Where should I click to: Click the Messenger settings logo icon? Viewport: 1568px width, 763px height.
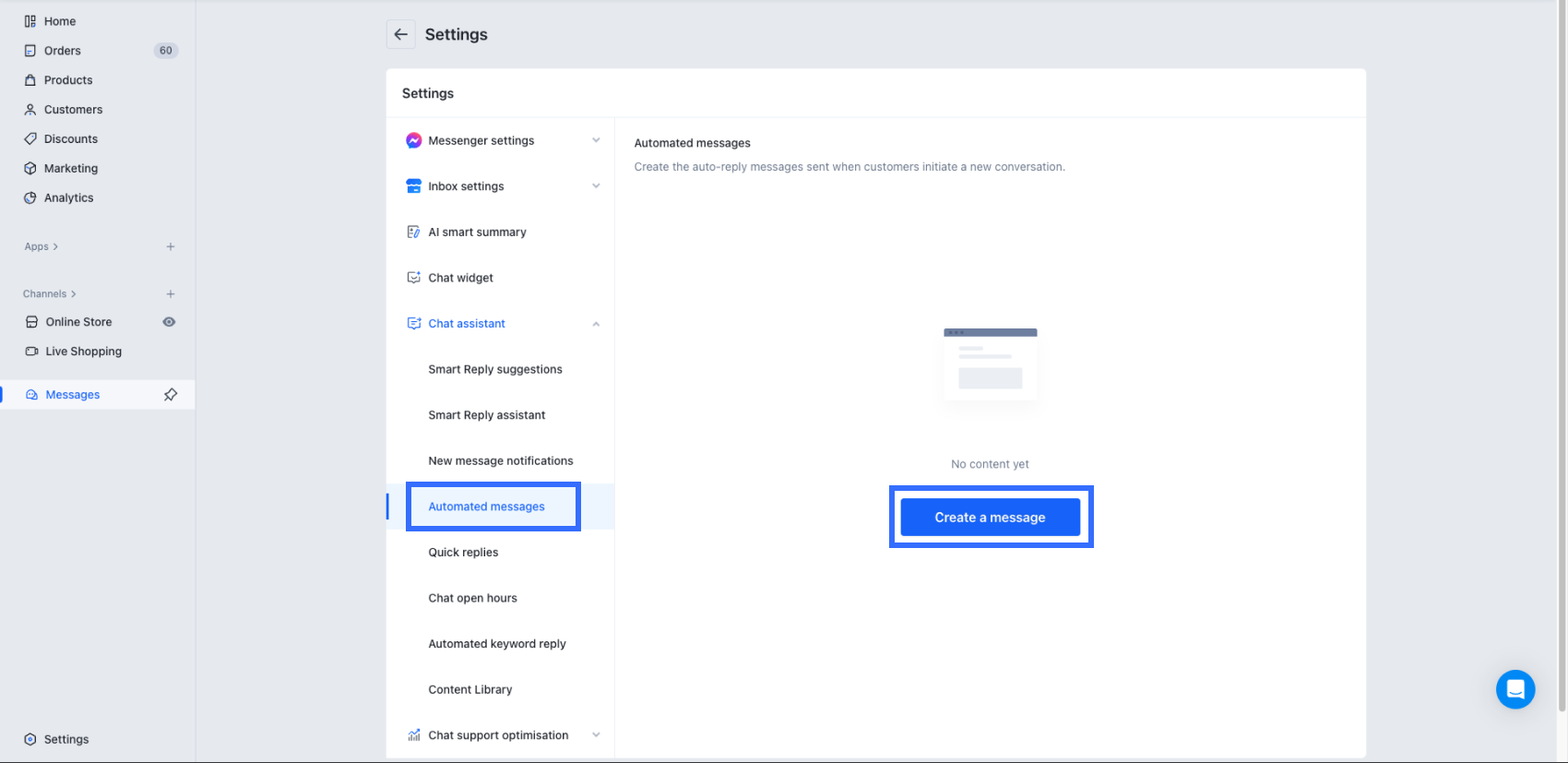pos(414,140)
